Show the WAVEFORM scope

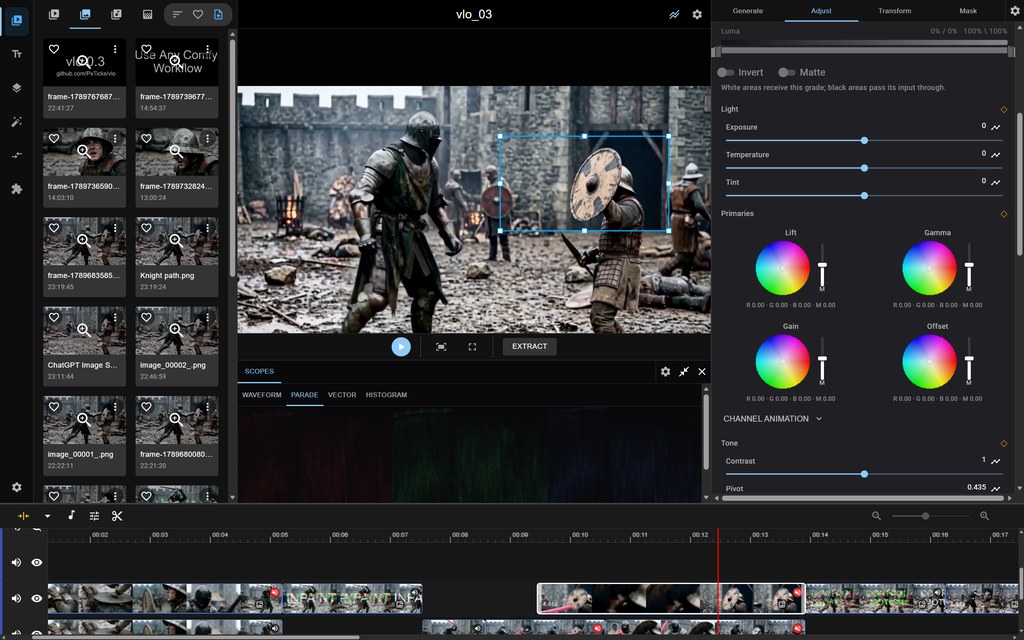(x=262, y=395)
